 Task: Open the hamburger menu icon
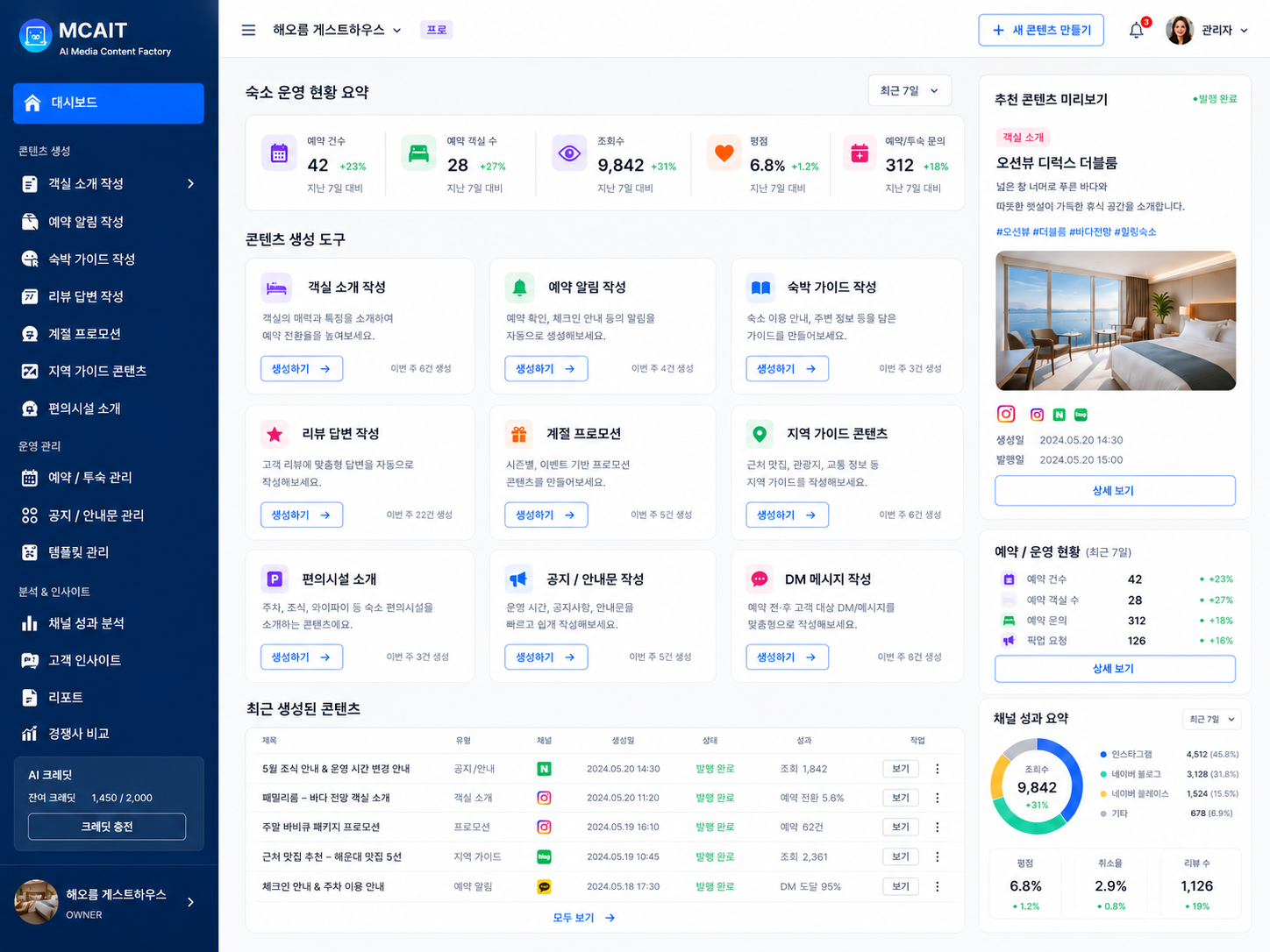click(248, 30)
